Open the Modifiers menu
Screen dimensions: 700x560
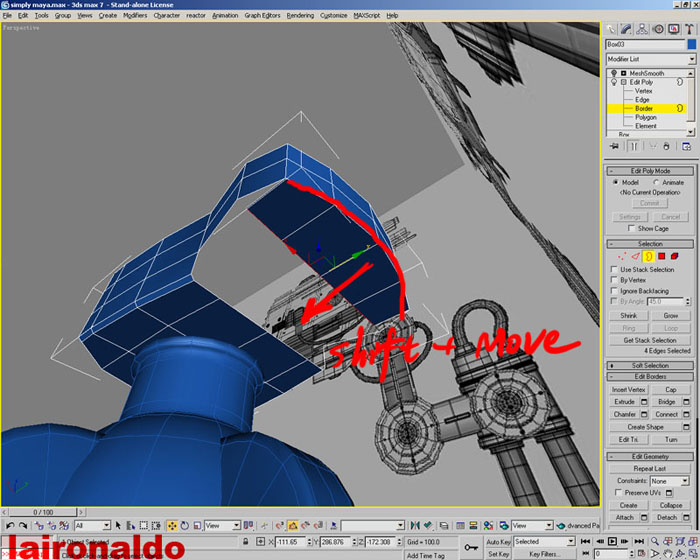pyautogui.click(x=135, y=16)
